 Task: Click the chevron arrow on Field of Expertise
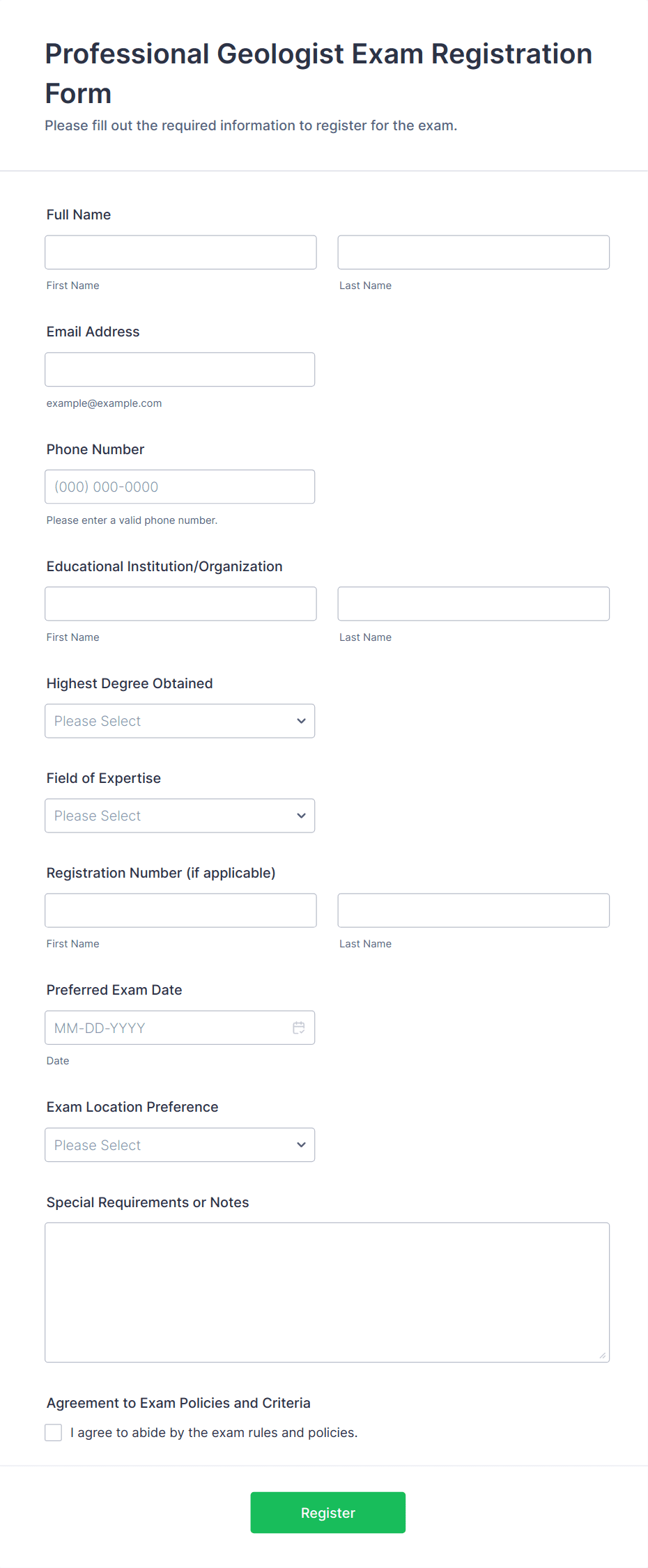301,816
